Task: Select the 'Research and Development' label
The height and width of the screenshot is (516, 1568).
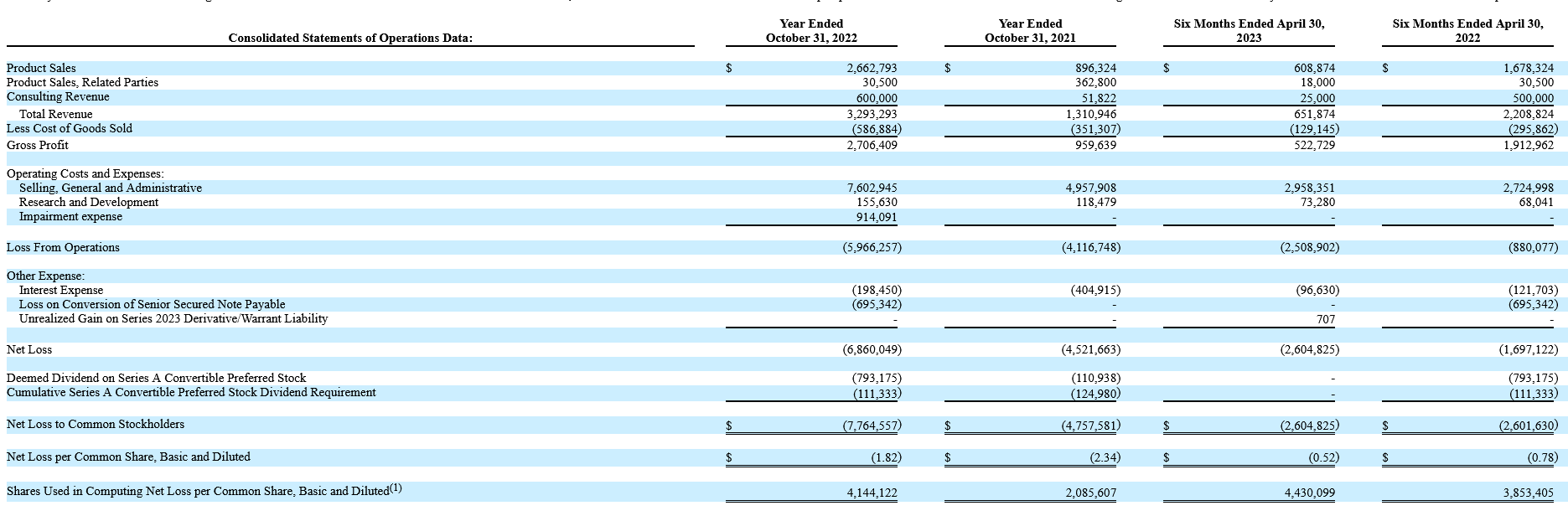Action: click(89, 202)
